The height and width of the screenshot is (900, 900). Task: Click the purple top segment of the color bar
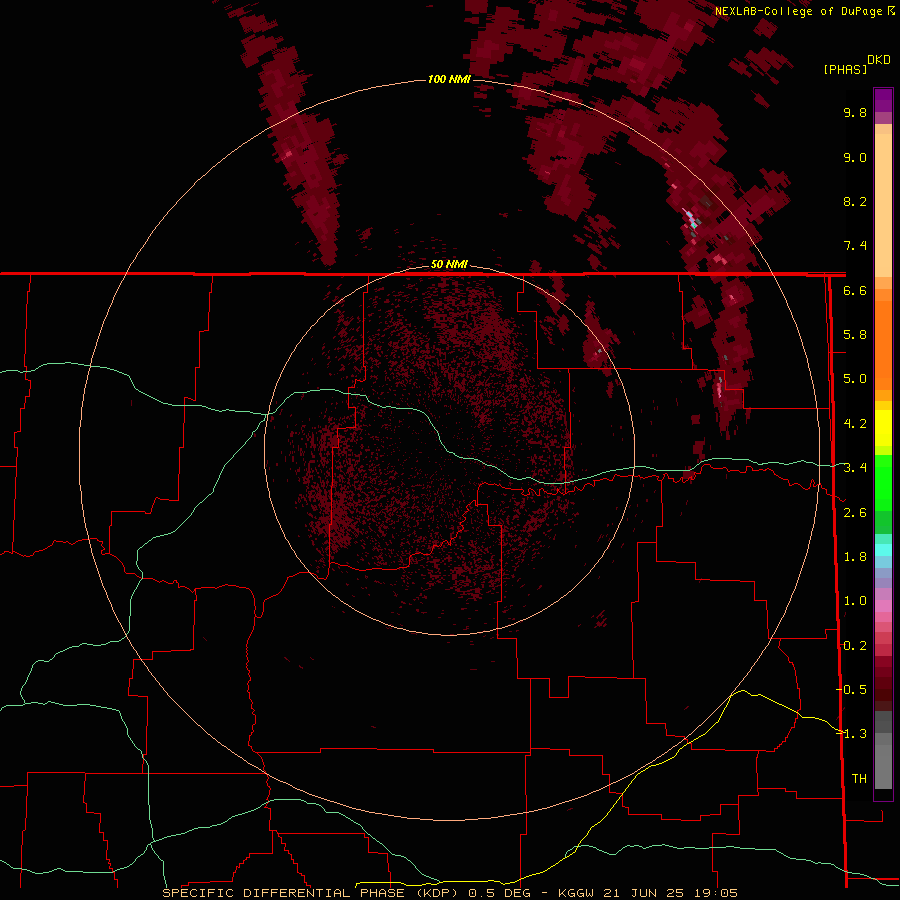point(883,100)
